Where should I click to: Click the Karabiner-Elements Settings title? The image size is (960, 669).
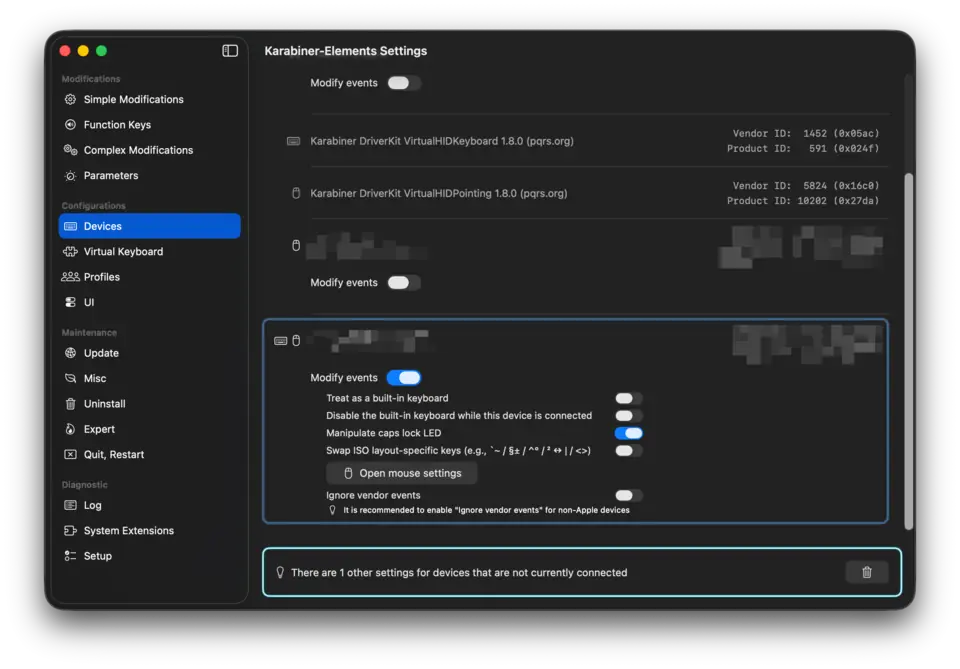click(x=346, y=51)
